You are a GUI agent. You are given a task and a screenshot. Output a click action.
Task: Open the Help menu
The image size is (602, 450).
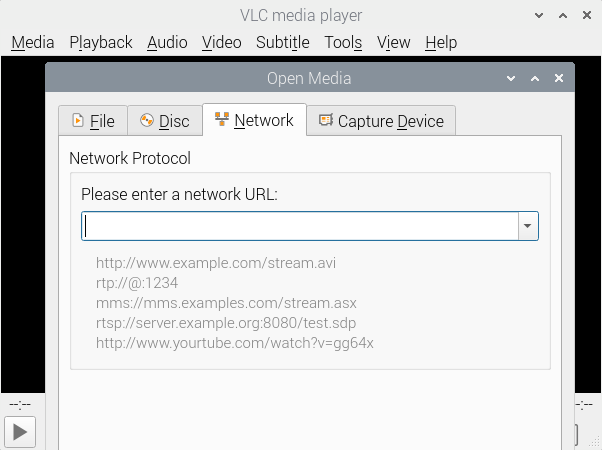[441, 42]
